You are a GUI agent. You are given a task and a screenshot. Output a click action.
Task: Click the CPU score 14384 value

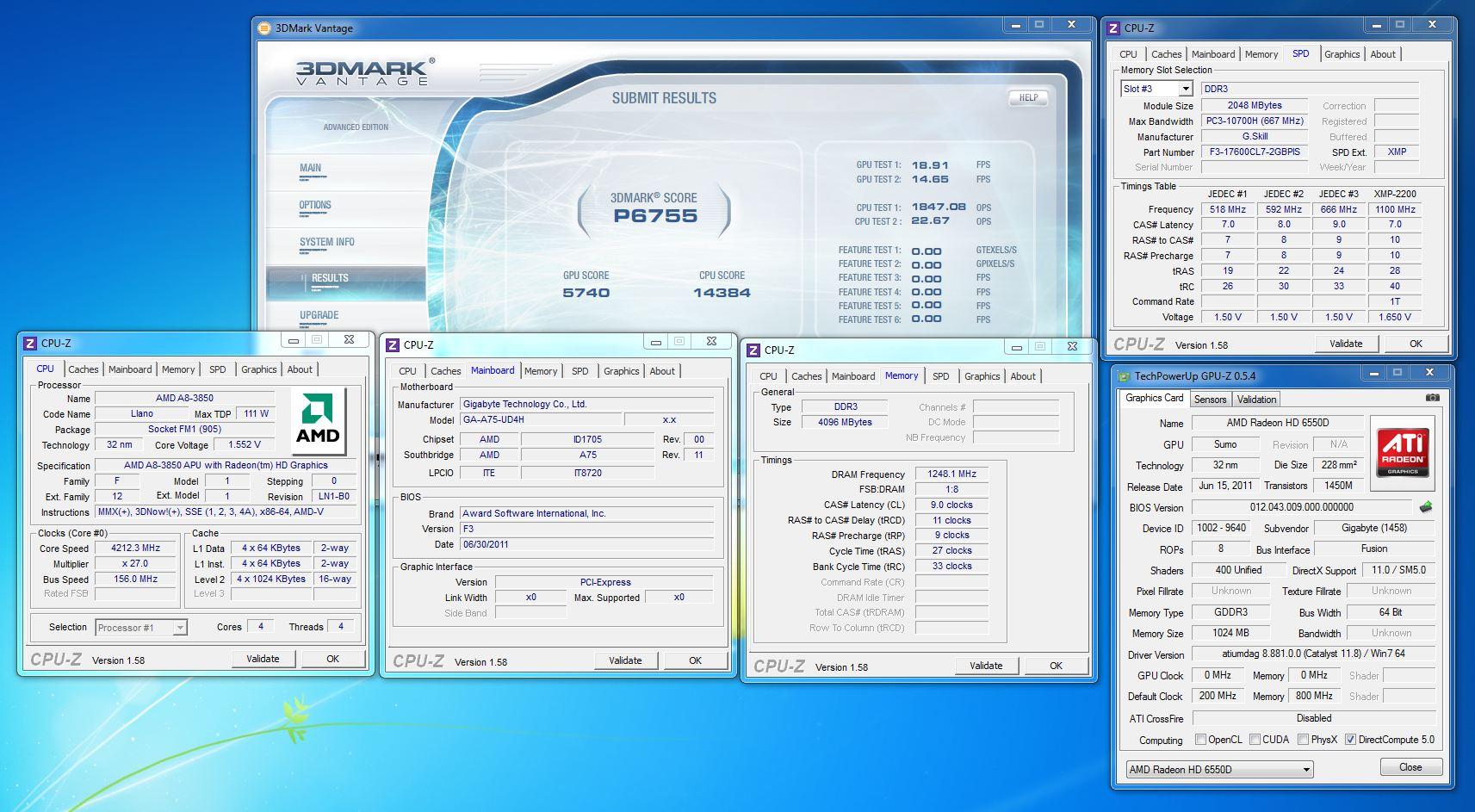pos(722,293)
